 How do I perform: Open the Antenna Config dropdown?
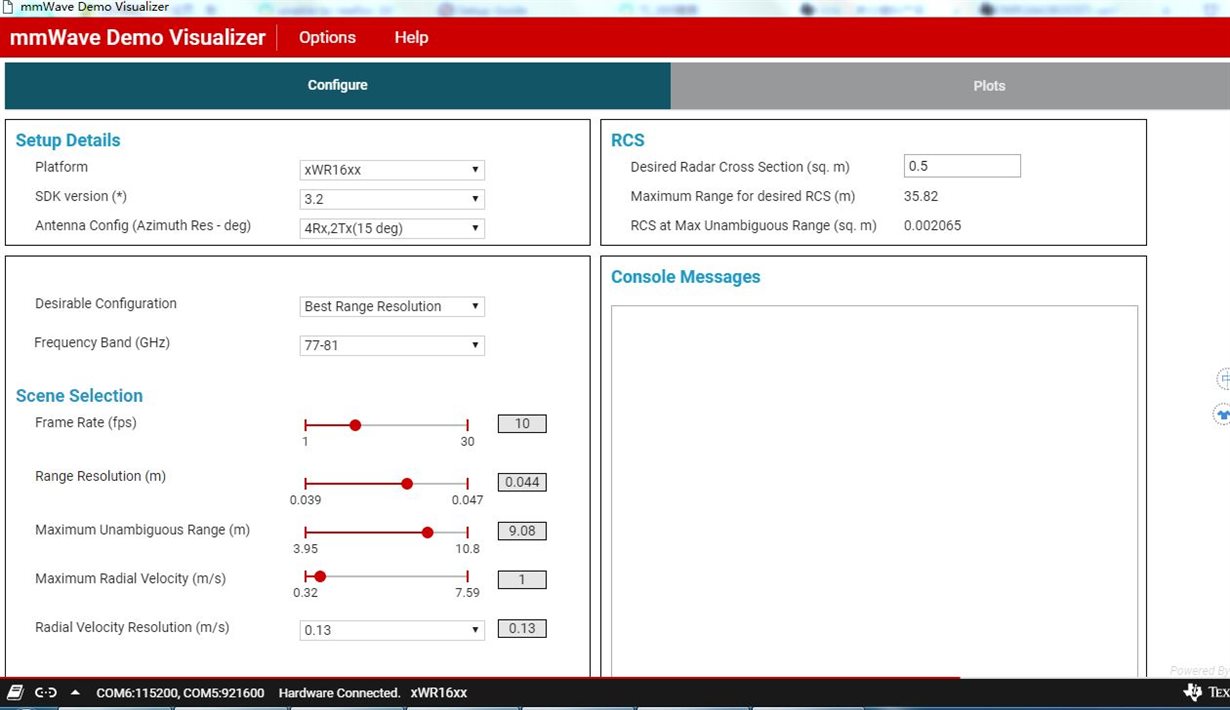click(x=393, y=228)
